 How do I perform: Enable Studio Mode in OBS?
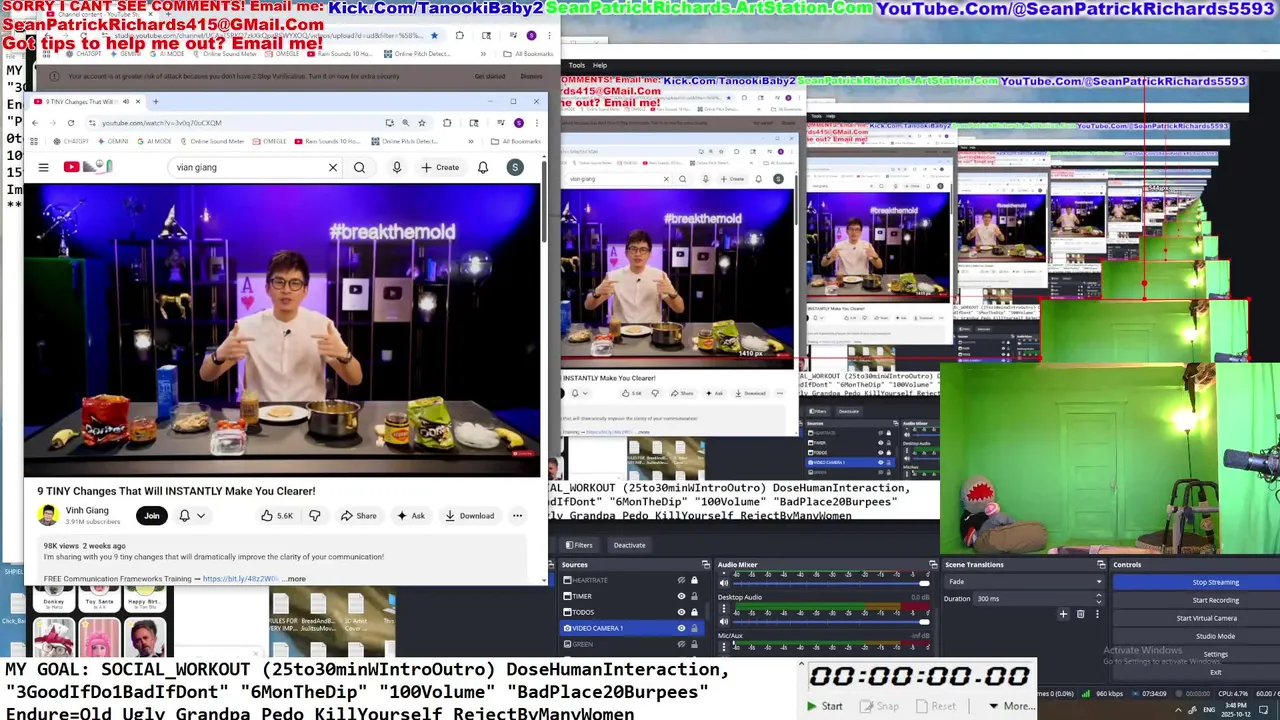(x=1215, y=636)
